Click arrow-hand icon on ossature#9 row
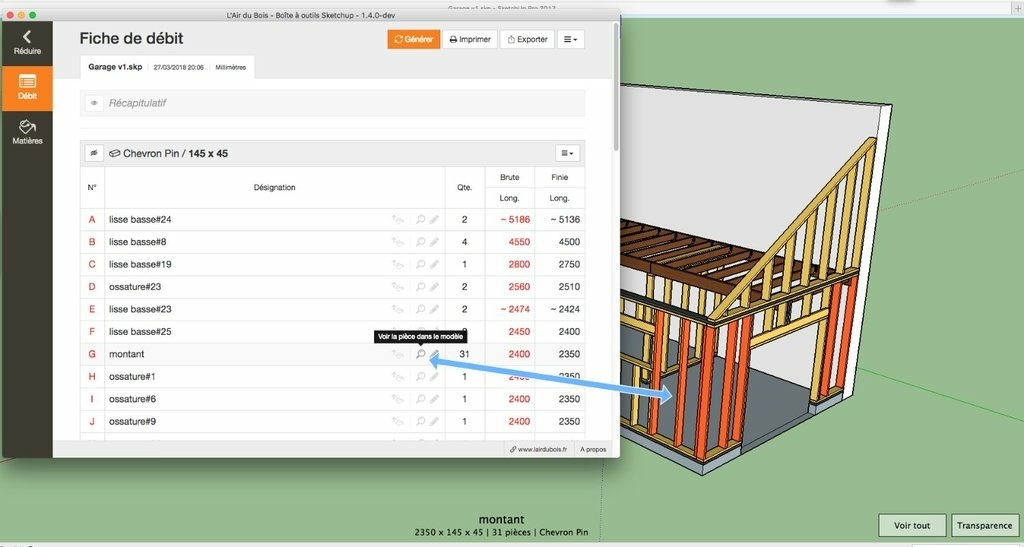1024x547 pixels. pos(397,421)
